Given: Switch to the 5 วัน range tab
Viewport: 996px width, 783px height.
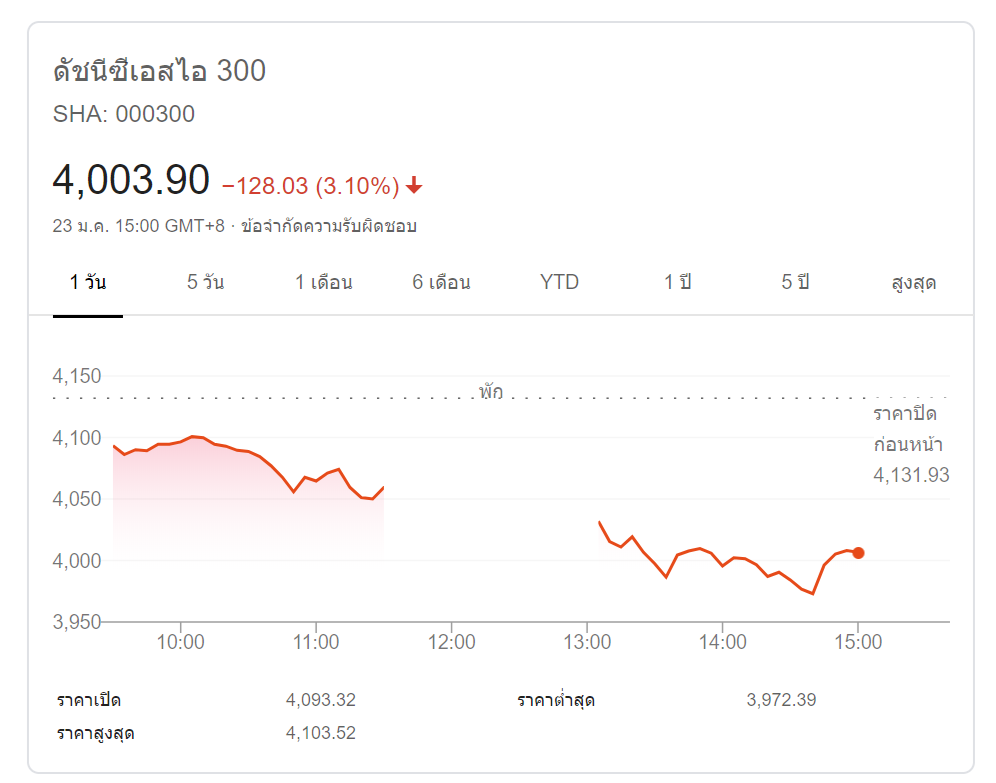Looking at the screenshot, I should tap(205, 282).
